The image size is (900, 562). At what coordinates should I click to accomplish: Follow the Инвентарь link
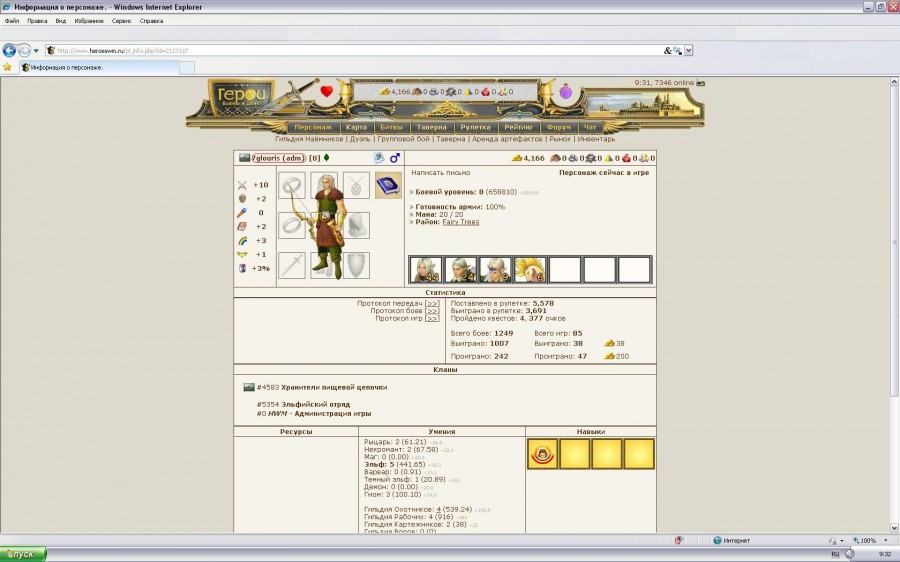(596, 139)
